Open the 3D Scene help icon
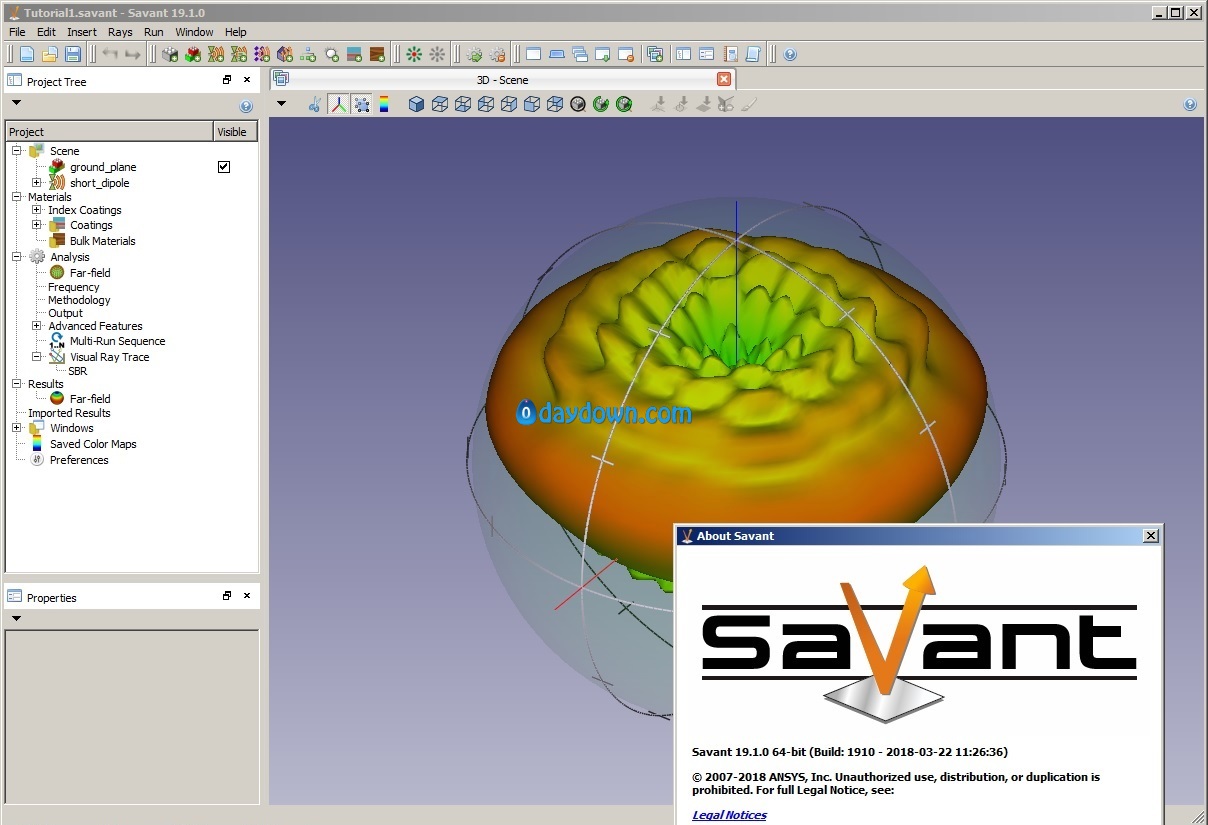 coord(1190,104)
